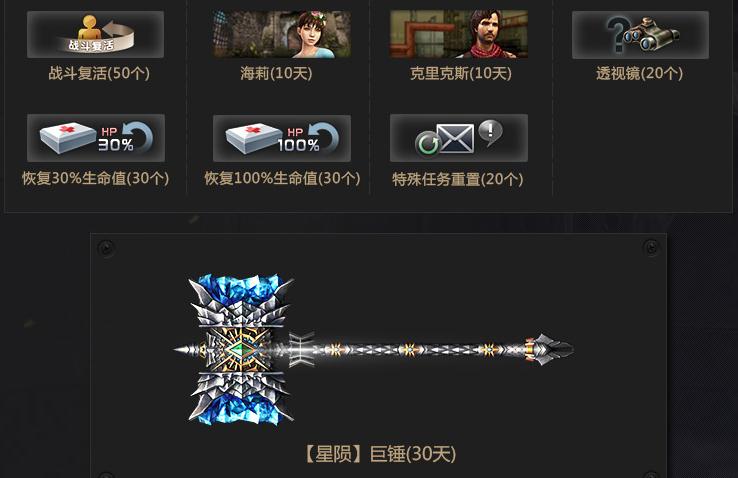
Task: Click the 【星陨】巨锤(30天) caption
Action: [x=380, y=454]
